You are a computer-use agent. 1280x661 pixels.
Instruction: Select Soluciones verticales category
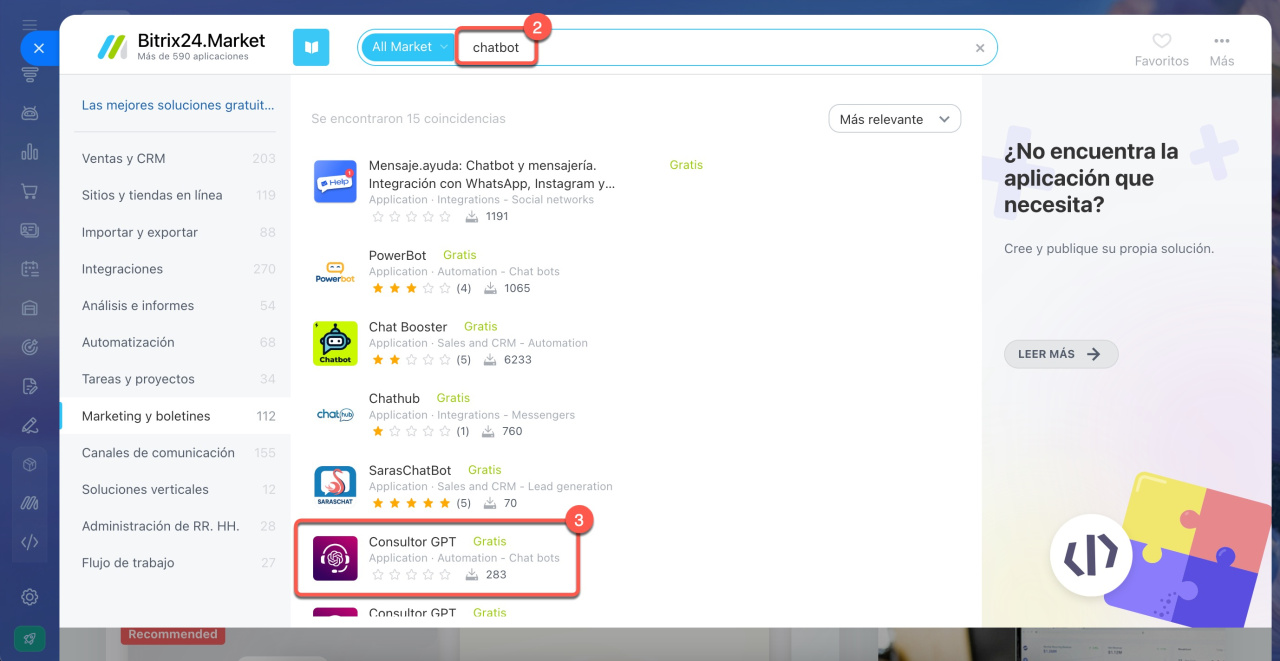(175, 489)
